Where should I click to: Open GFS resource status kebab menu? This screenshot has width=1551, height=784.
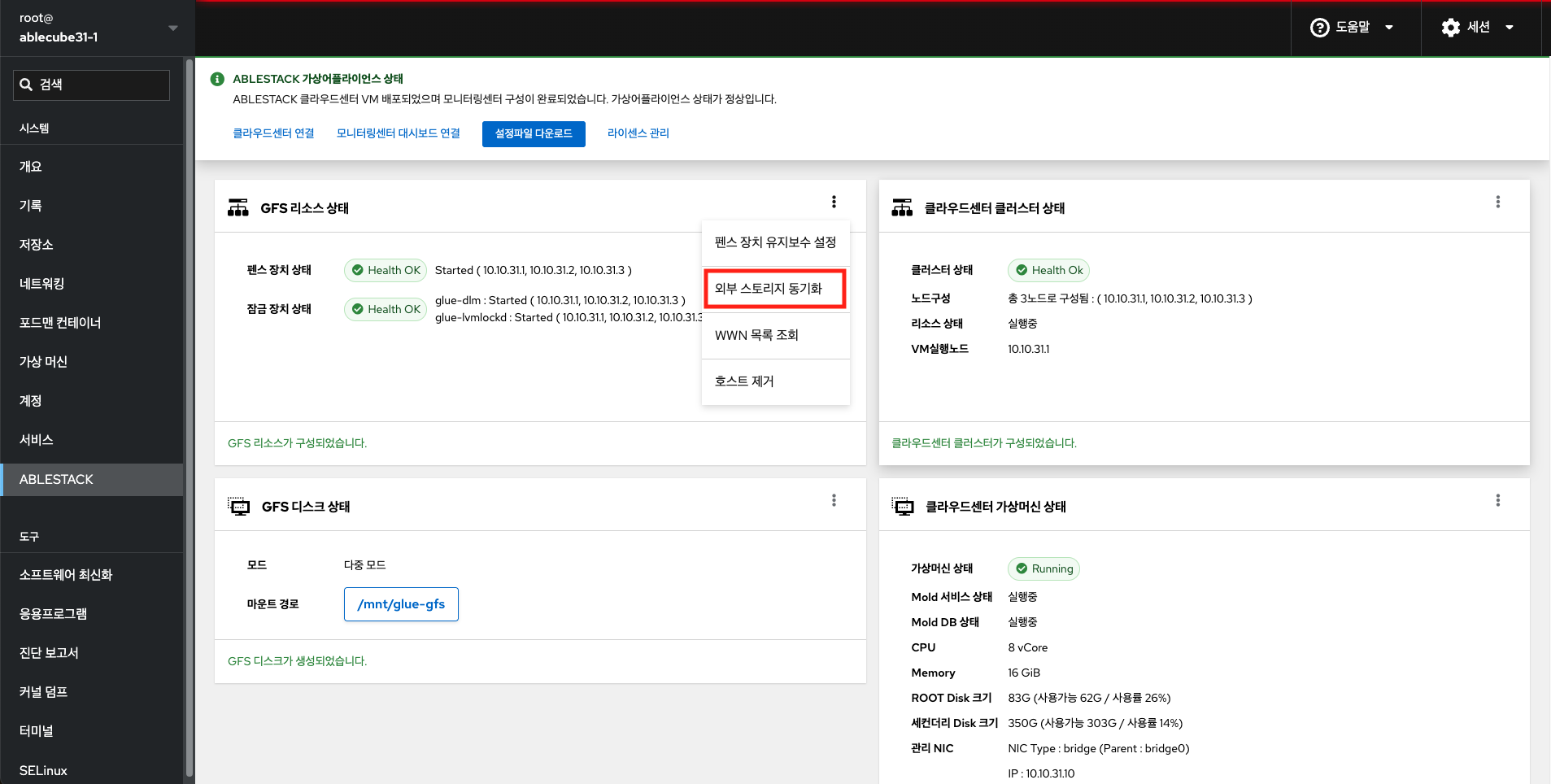(x=834, y=202)
